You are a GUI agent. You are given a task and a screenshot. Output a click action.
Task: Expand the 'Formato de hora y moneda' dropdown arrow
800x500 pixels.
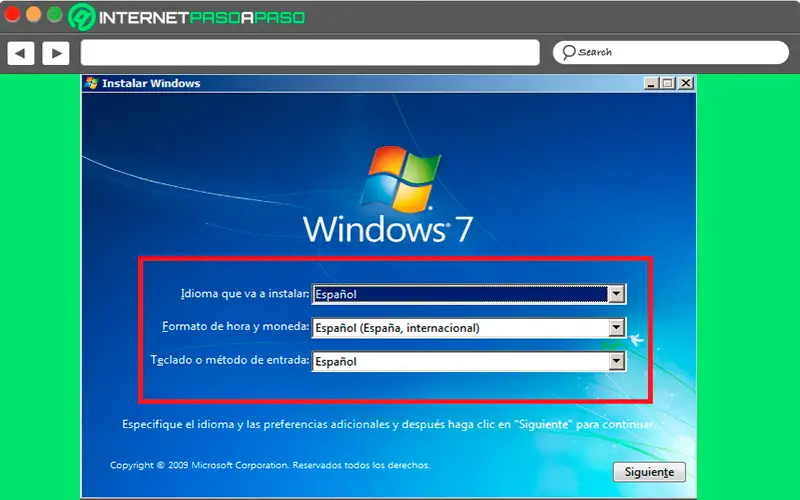click(x=616, y=328)
